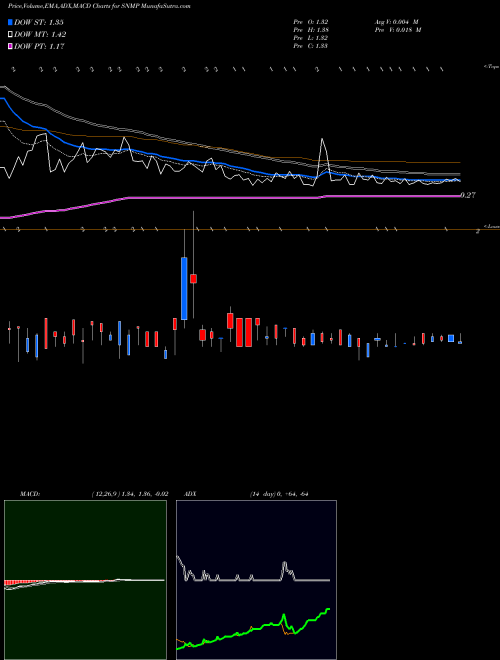Click the MACD panel title
The height and width of the screenshot is (660, 500).
(x=29, y=494)
